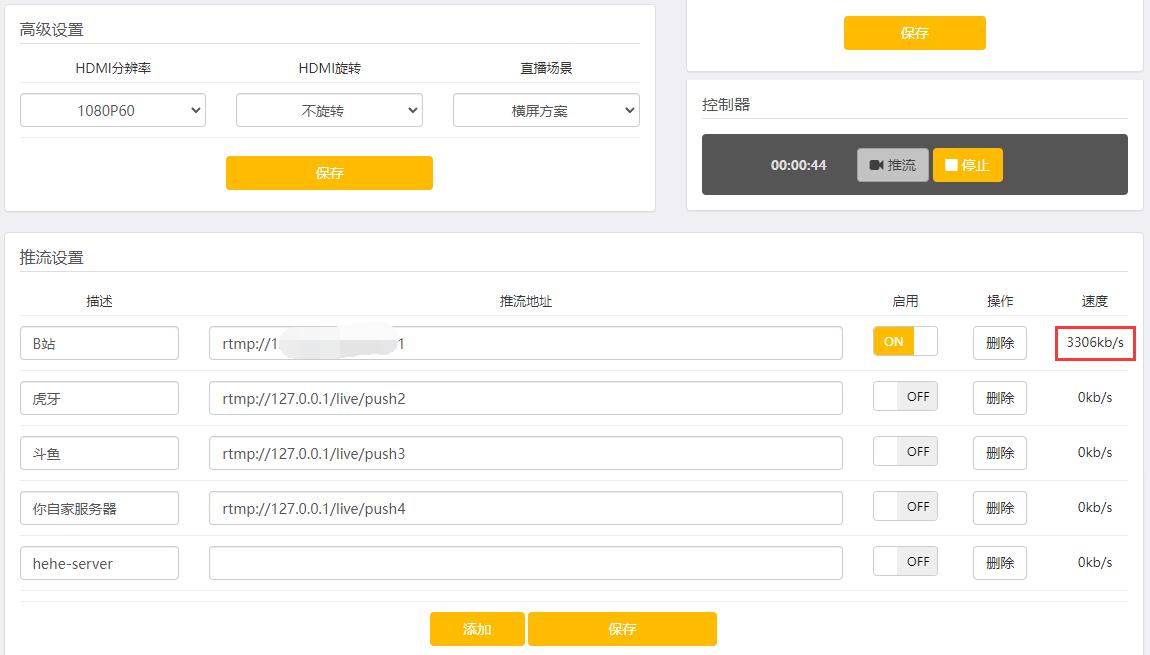Click the 控制器 section title
Screen dimensions: 1150x655
(x=726, y=104)
